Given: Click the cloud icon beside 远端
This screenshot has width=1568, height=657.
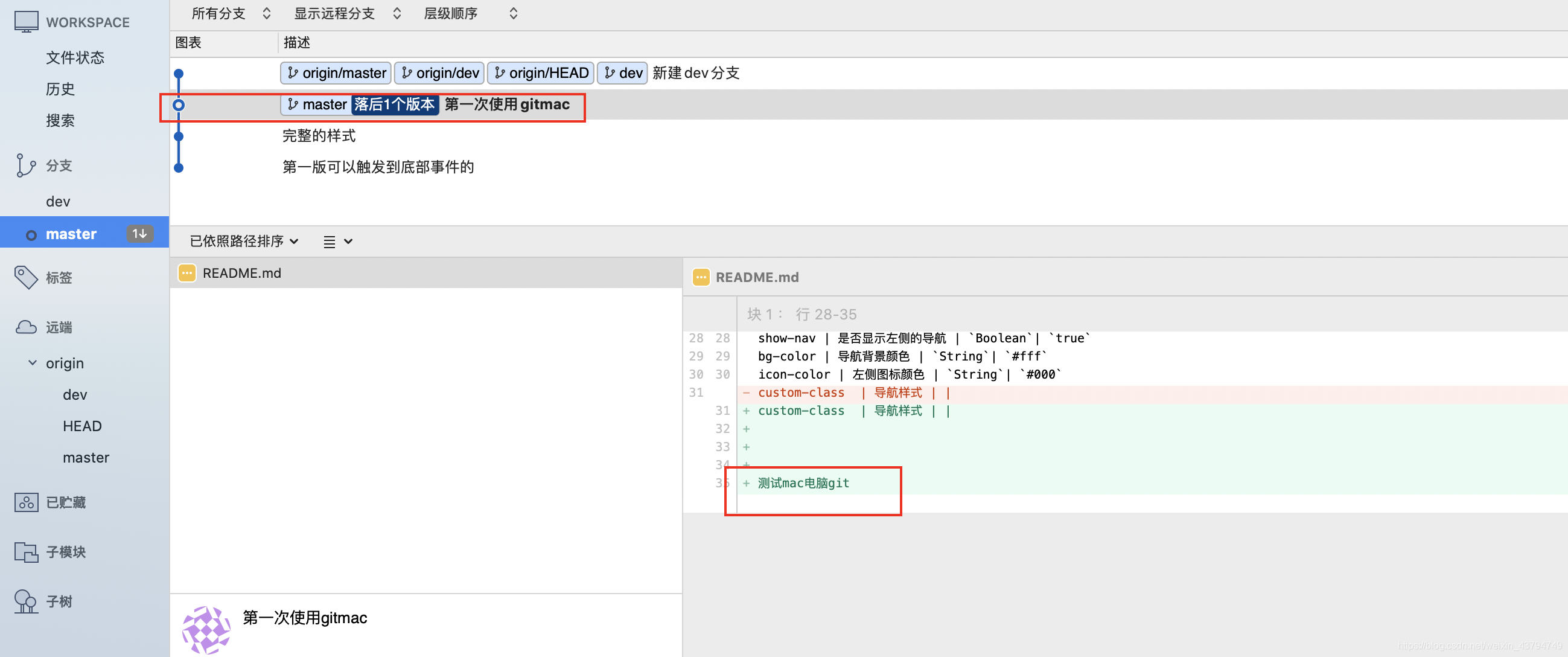Looking at the screenshot, I should (x=26, y=327).
